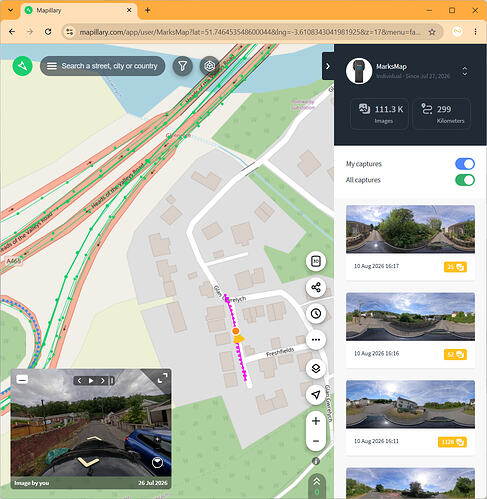The width and height of the screenshot is (487, 499).
Task: Click the green Mapillary logo button
Action: [x=23, y=66]
